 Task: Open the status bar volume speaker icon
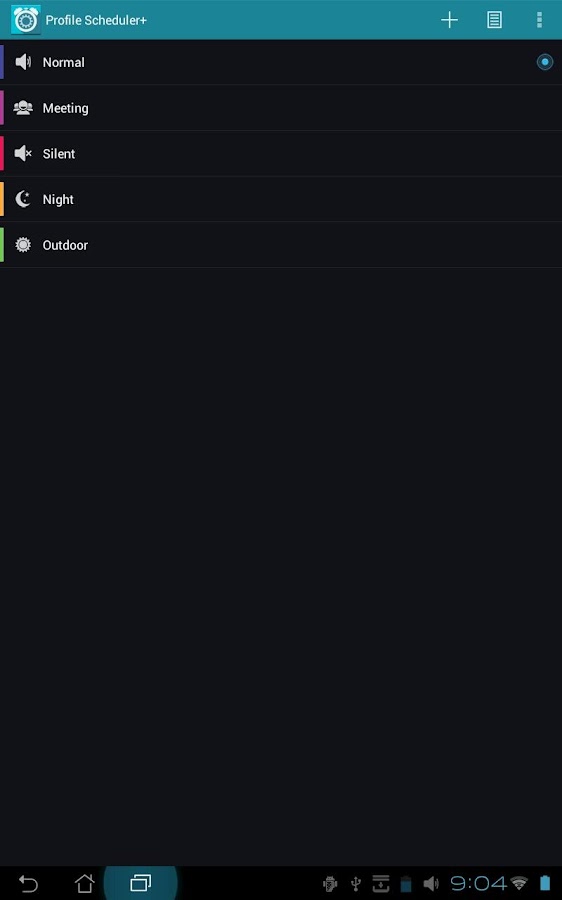[x=431, y=884]
